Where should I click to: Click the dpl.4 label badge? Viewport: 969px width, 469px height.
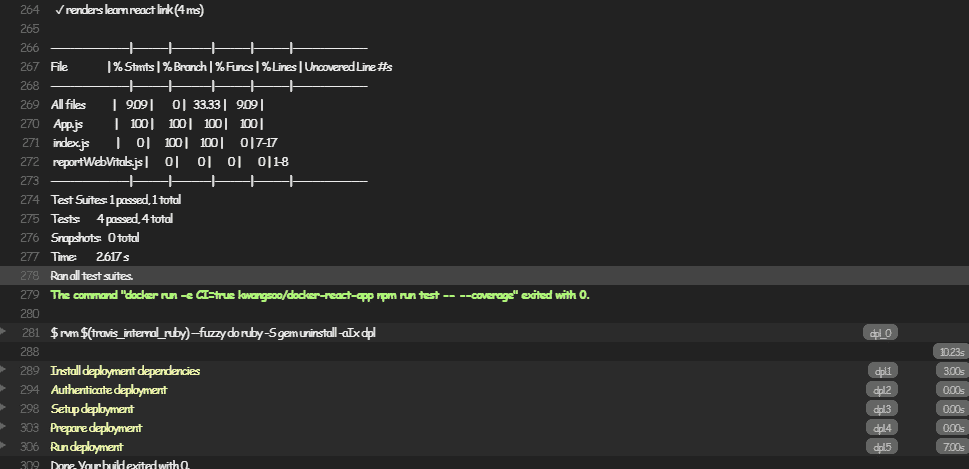coord(882,428)
